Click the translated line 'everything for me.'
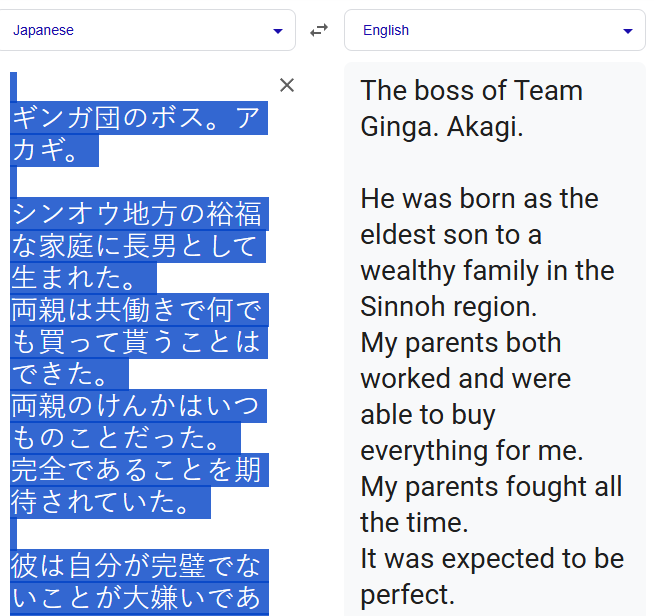Screen dimensions: 654x616 (x=472, y=450)
